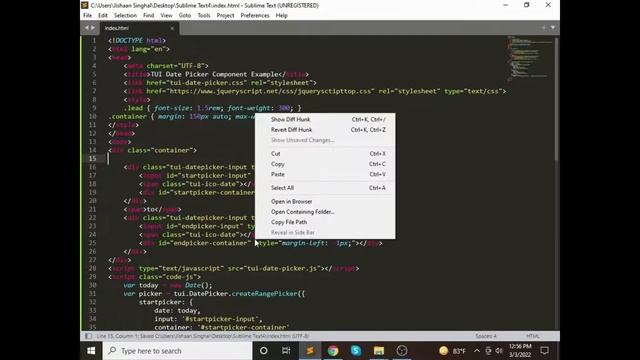Toggle the side bar icon in status bar
This screenshot has height=360, width=640.
click(x=88, y=336)
